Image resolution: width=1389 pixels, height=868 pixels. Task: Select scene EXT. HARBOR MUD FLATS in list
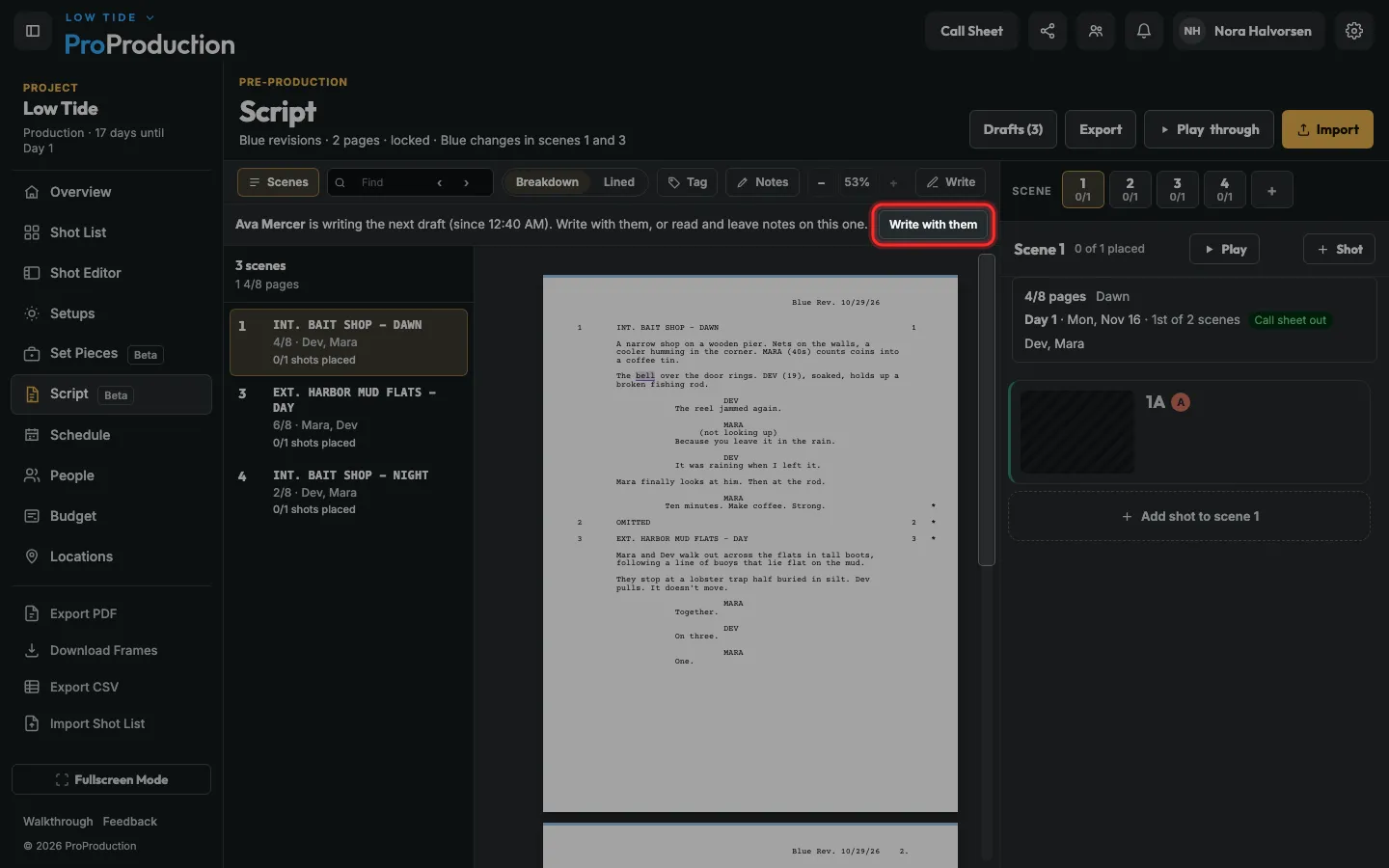[x=348, y=417]
